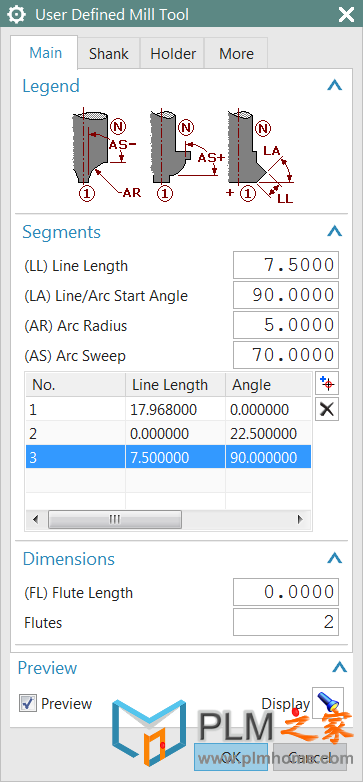Switch to the Shank tab

(x=109, y=53)
